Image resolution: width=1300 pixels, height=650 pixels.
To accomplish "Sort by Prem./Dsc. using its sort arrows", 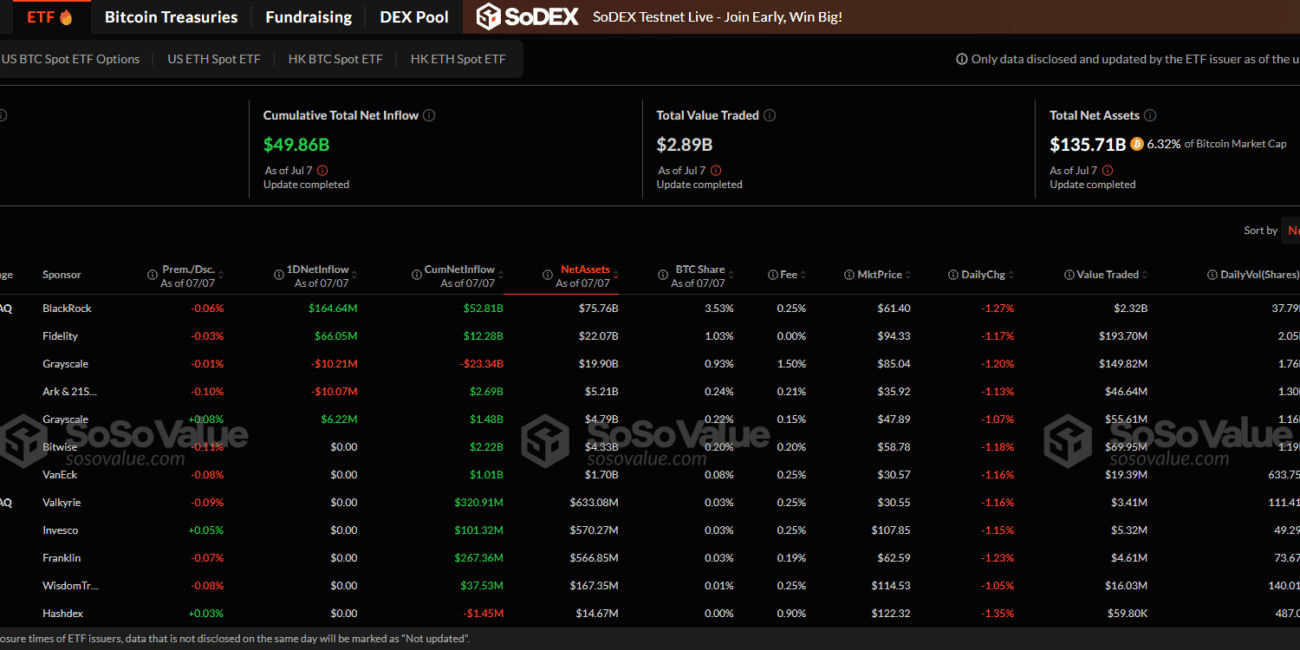I will pyautogui.click(x=221, y=274).
